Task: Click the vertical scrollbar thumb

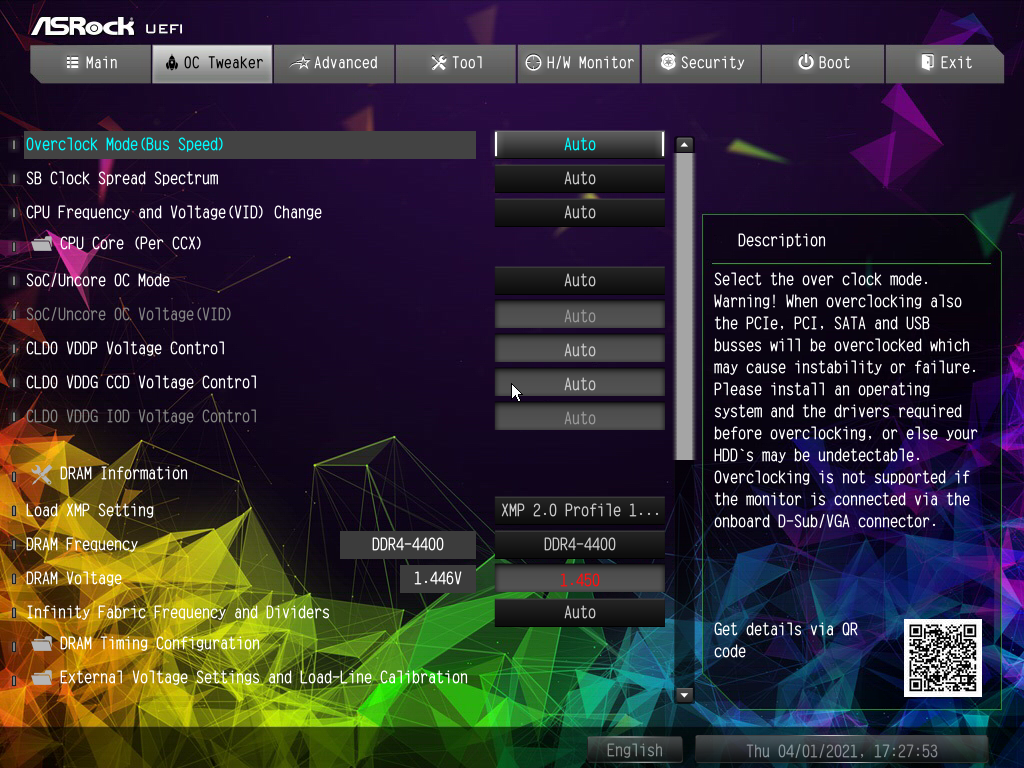Action: (684, 307)
